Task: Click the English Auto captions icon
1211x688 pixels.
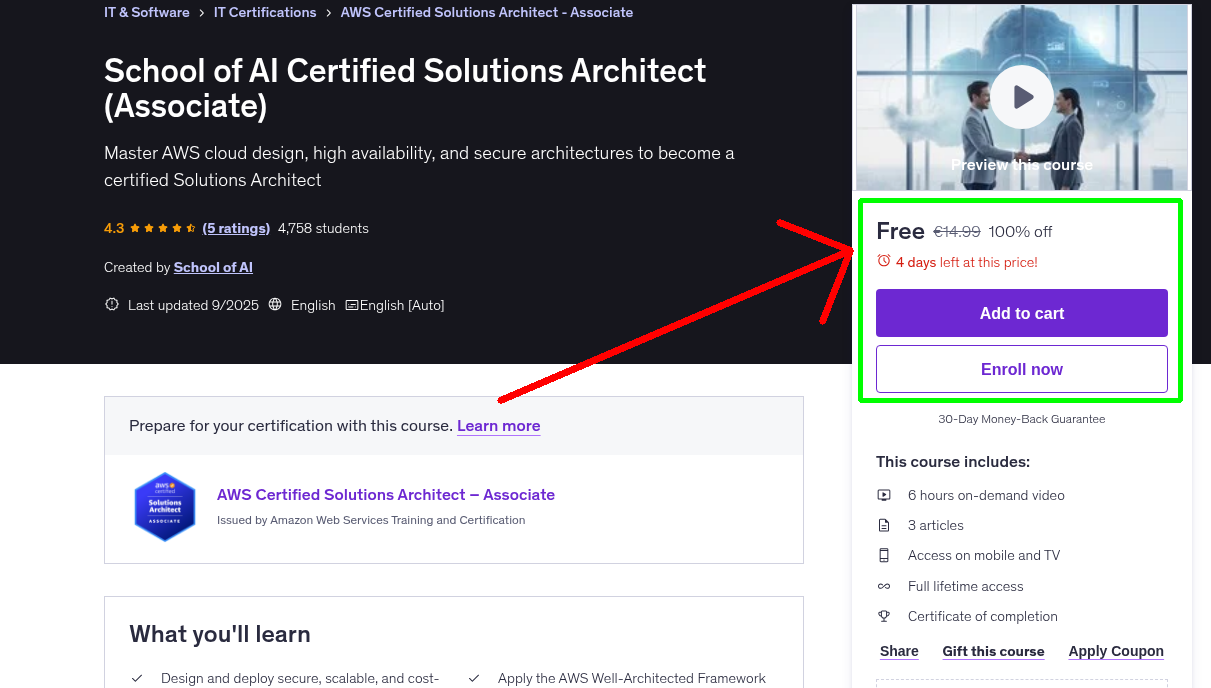Action: coord(351,305)
